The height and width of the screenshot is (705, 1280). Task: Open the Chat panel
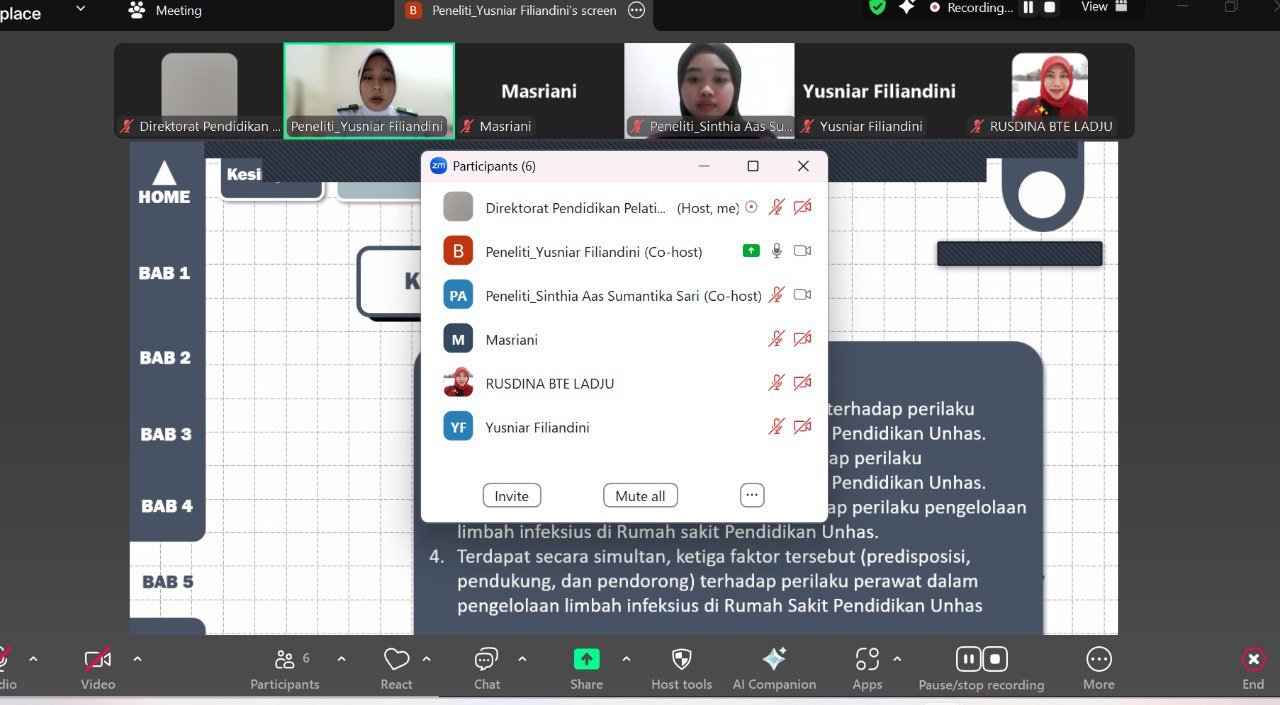tap(486, 660)
